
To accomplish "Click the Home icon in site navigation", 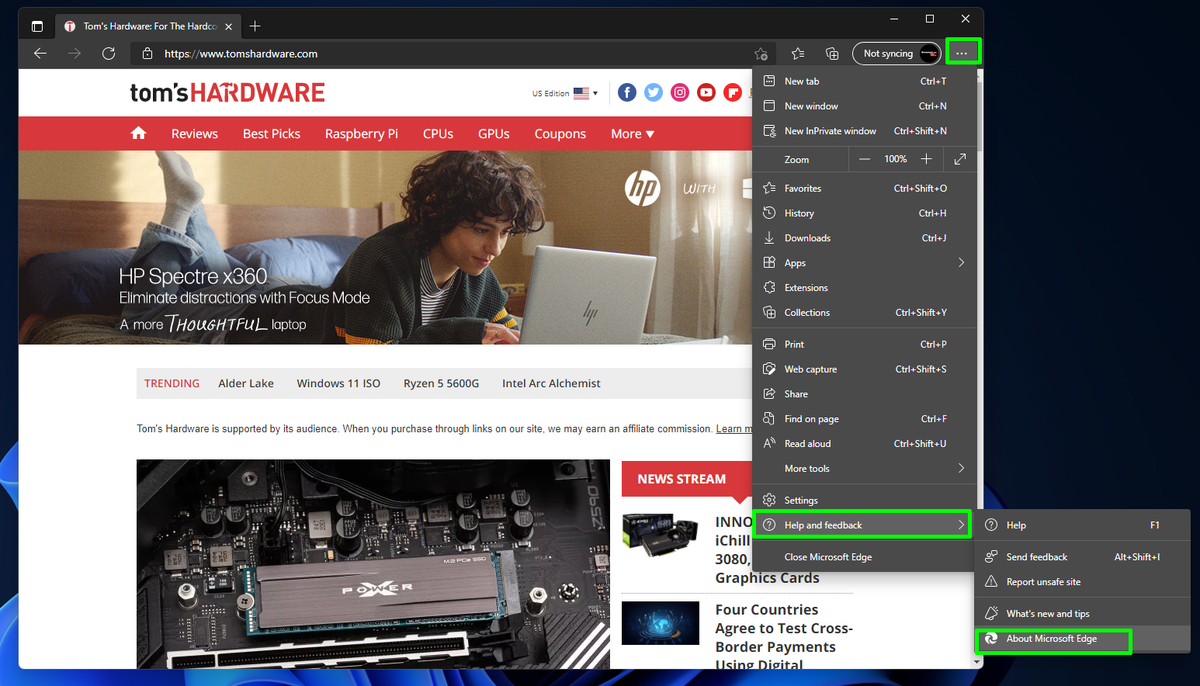I will (138, 134).
